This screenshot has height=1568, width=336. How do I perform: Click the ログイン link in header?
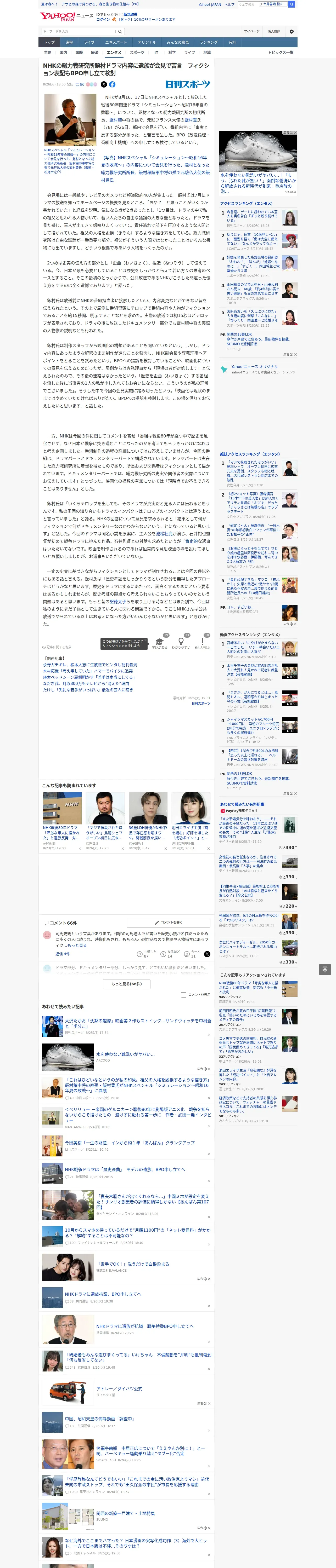(x=103, y=20)
